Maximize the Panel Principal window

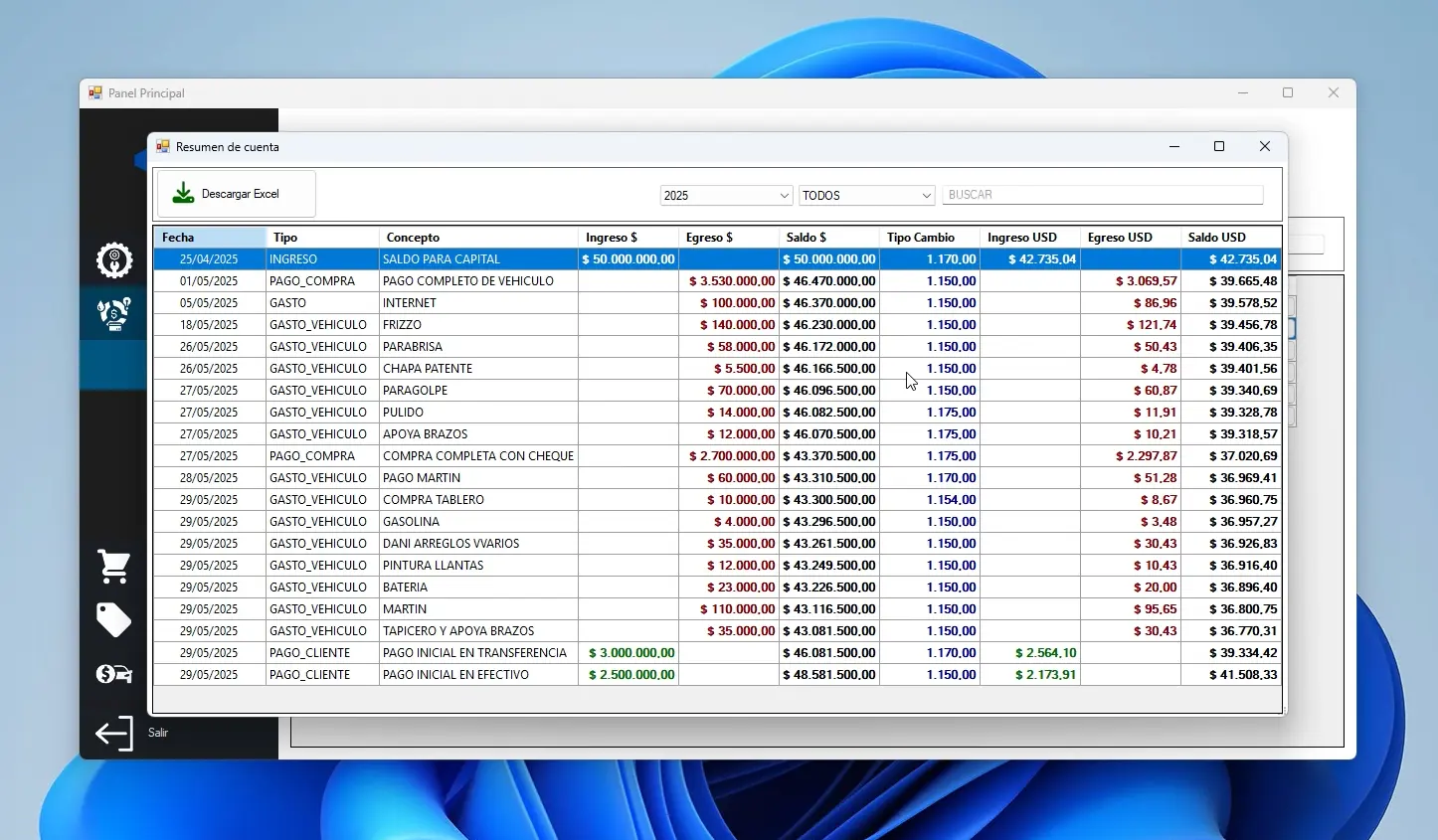click(x=1288, y=92)
